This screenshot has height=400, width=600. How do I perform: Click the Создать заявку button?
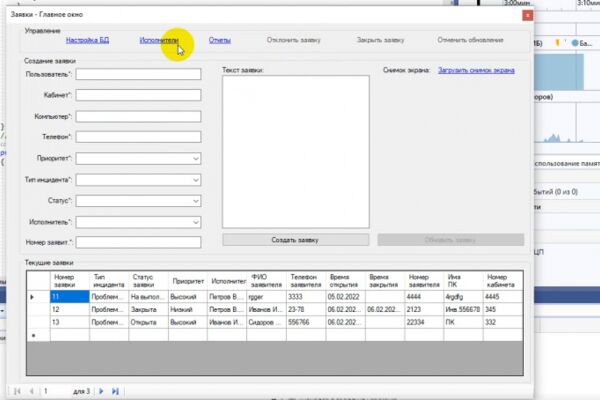[295, 240]
